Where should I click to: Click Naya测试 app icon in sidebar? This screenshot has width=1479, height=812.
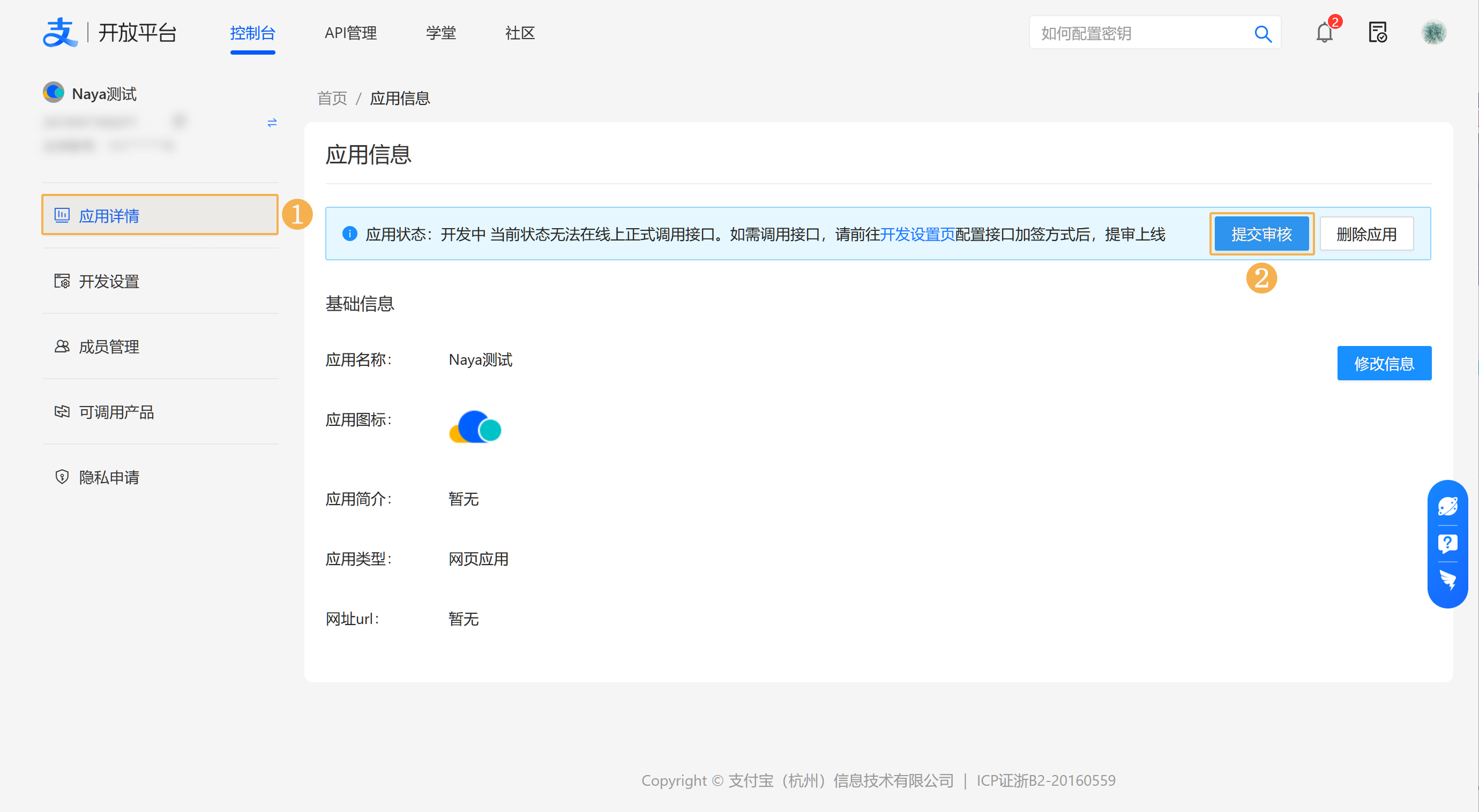(54, 92)
